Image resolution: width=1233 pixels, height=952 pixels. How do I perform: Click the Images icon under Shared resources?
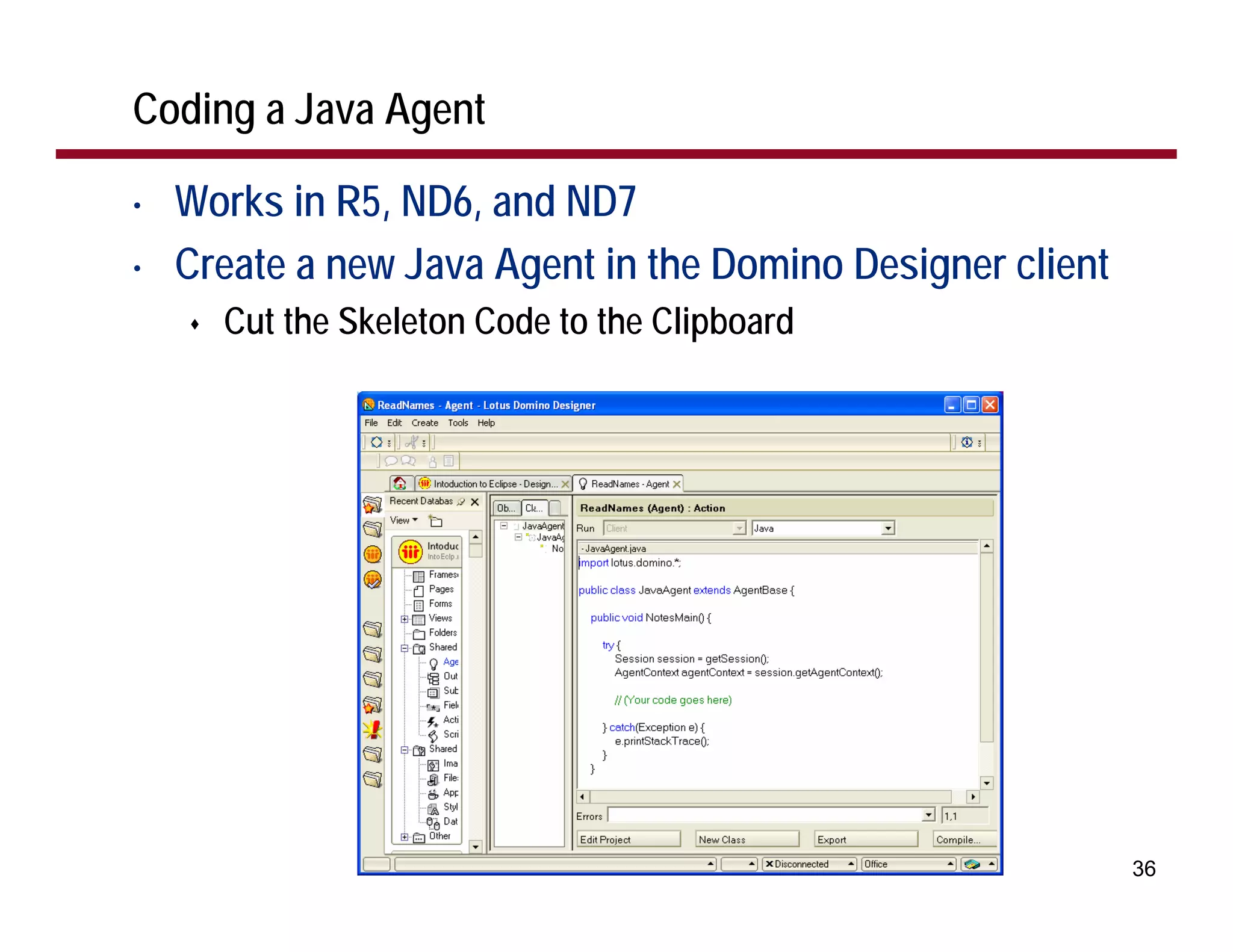tap(433, 765)
